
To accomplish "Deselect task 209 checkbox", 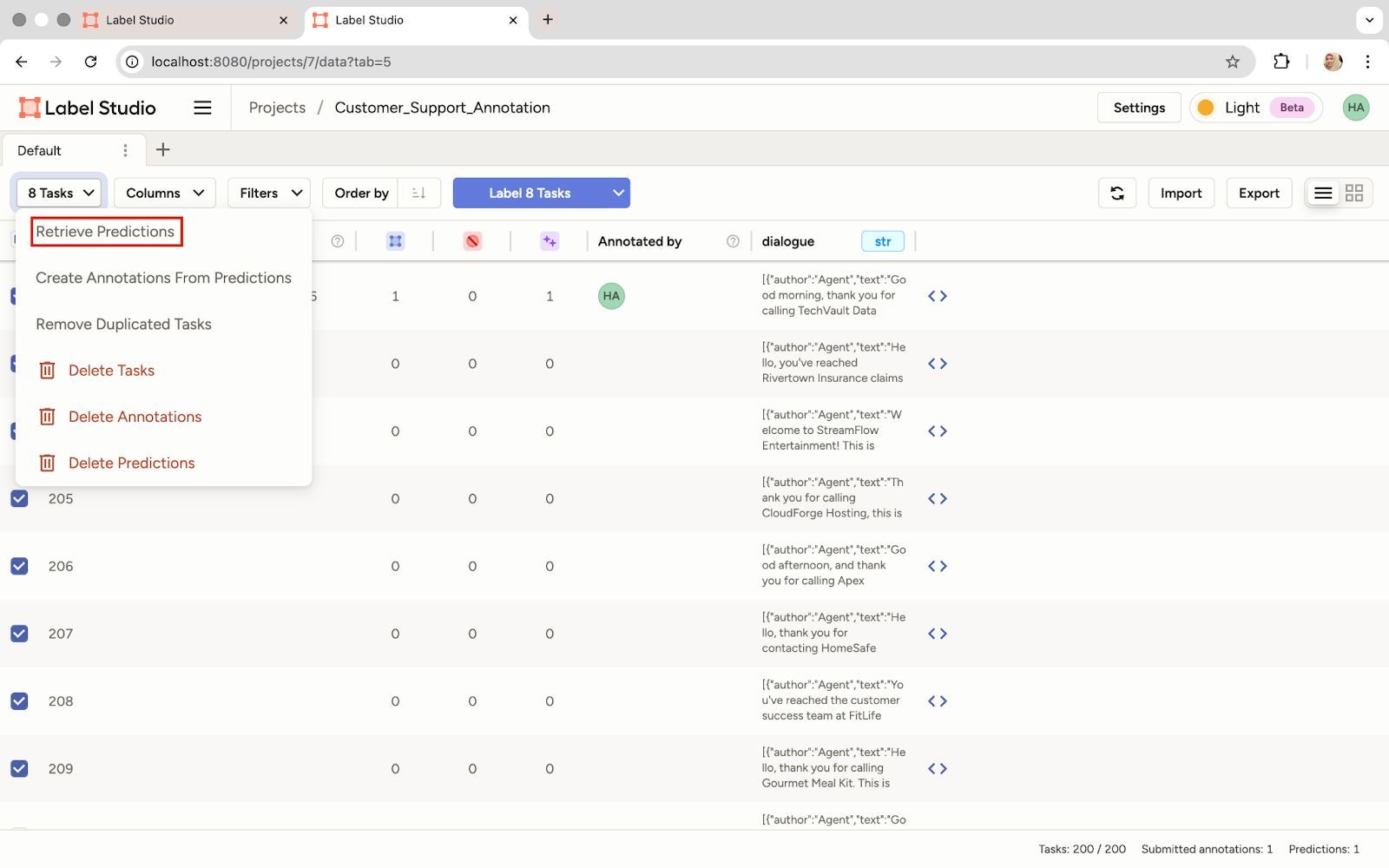I will pos(19,769).
